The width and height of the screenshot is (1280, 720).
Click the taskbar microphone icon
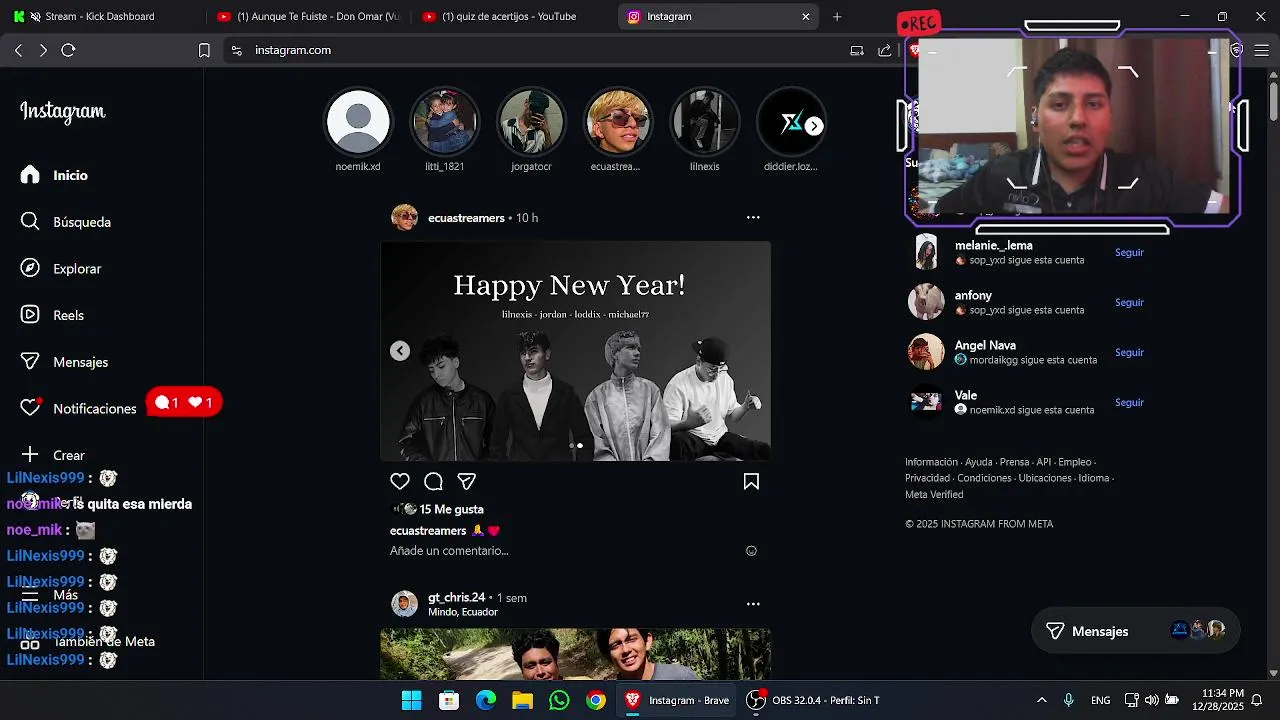(x=1069, y=700)
